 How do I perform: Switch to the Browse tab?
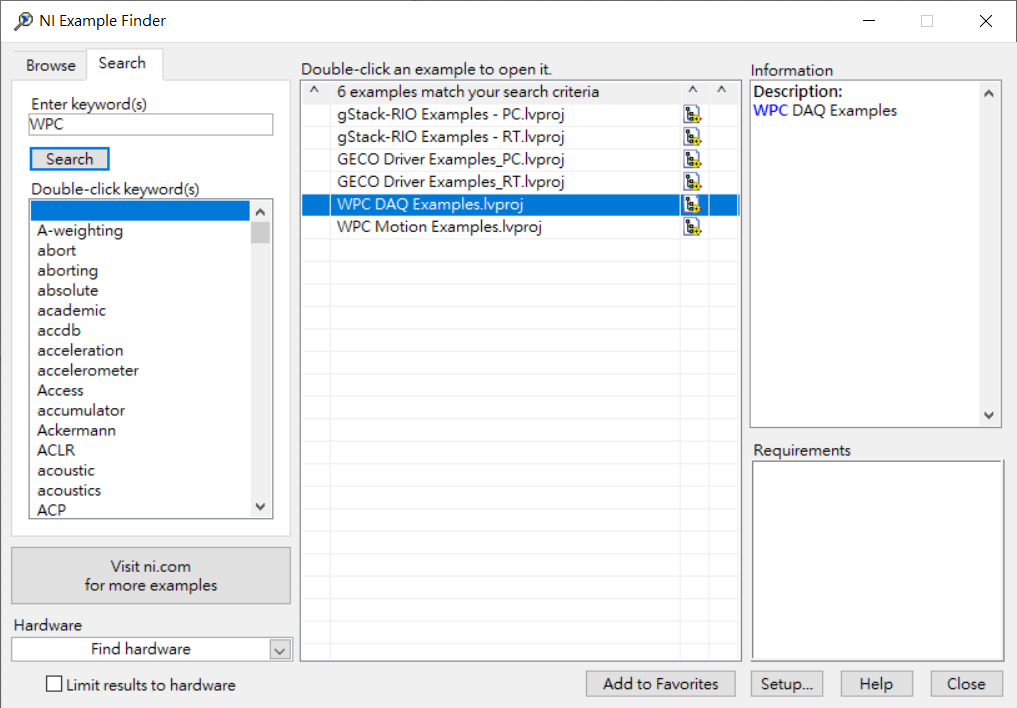[51, 65]
